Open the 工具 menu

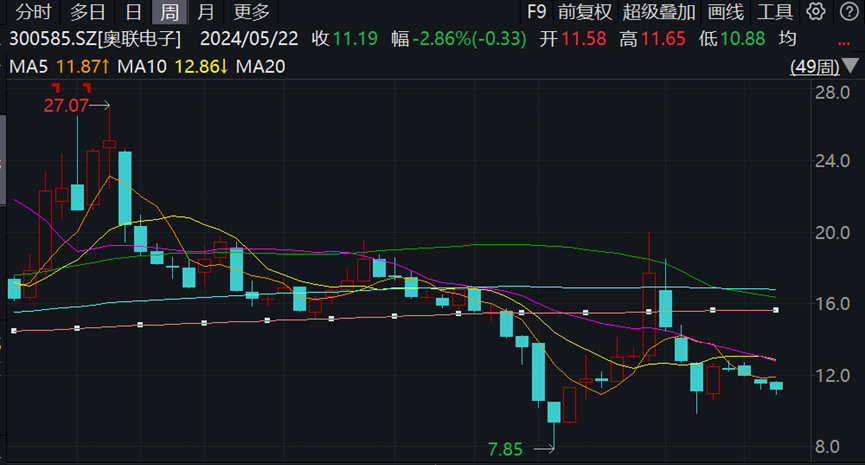[775, 12]
